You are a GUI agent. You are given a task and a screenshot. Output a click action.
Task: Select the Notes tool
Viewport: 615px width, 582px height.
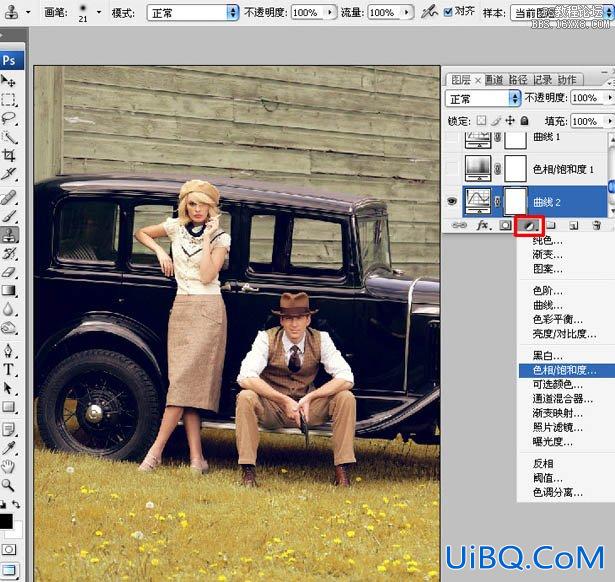click(8, 429)
